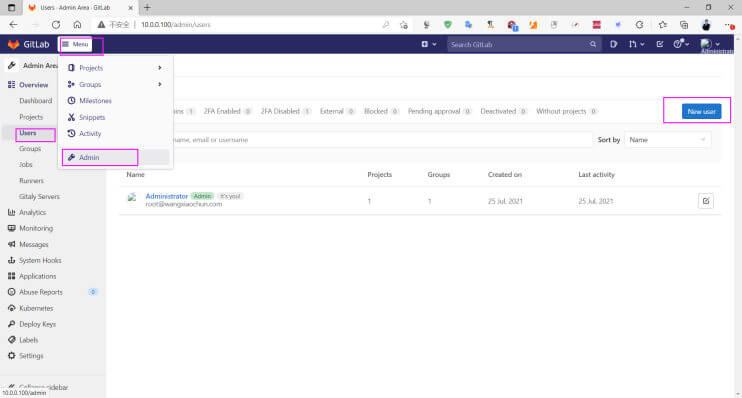The width and height of the screenshot is (742, 398).
Task: Open Messages in the sidebar
Action: [34, 245]
